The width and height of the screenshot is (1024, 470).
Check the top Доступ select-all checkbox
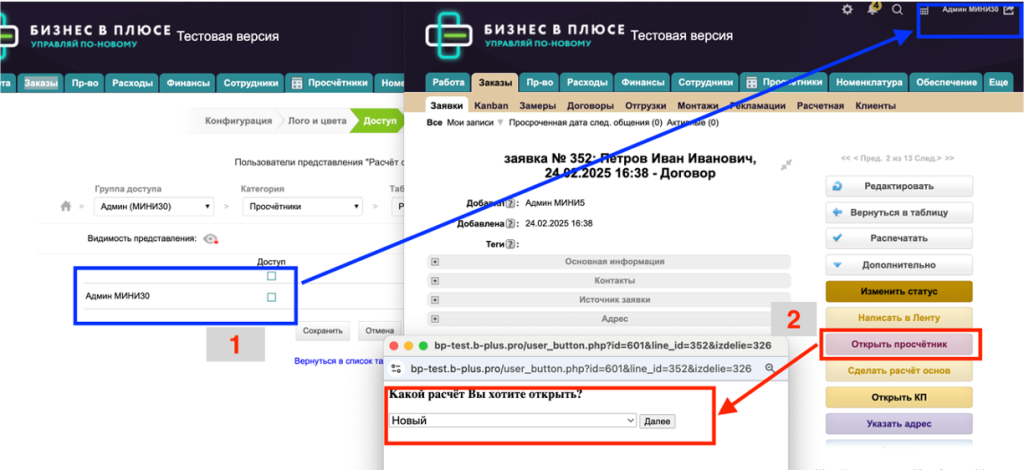point(271,276)
